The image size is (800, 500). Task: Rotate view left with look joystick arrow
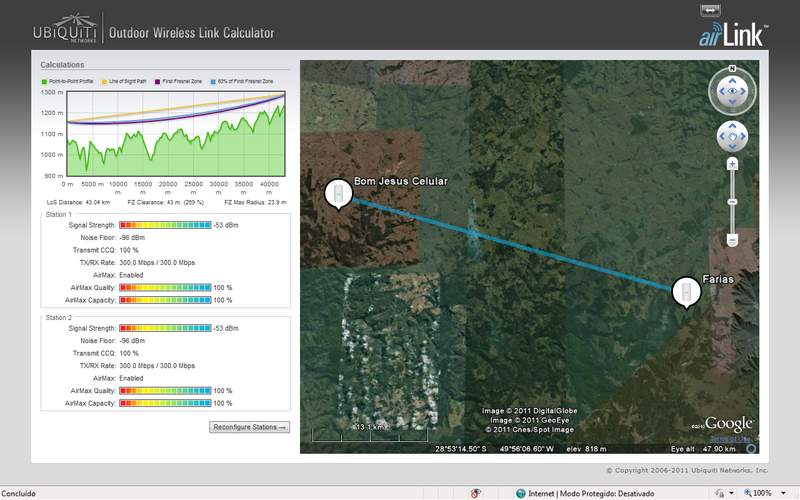[721, 91]
